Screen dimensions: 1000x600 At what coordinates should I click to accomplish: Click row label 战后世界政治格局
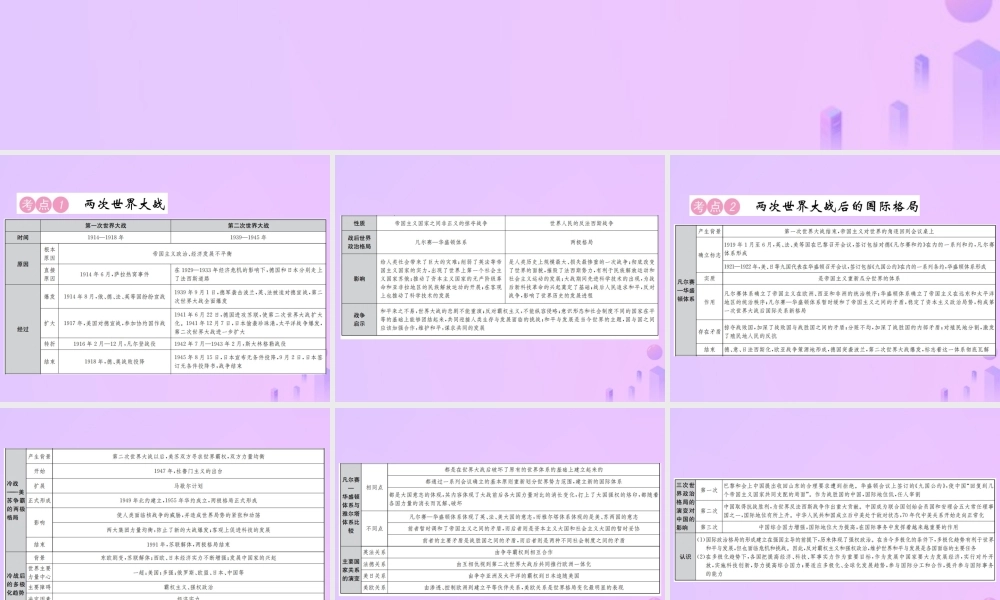point(359,242)
